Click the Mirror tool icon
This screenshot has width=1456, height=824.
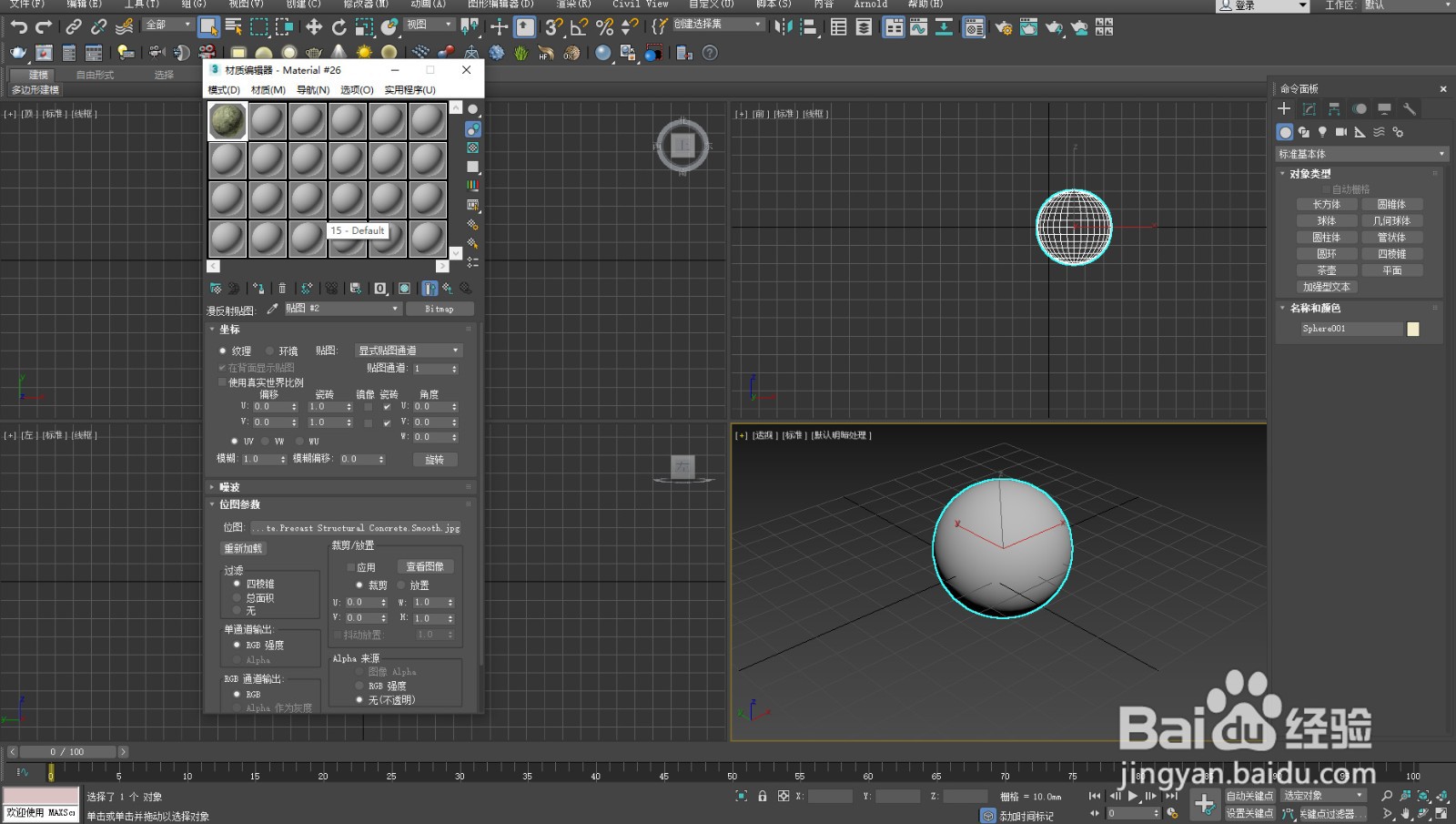coord(784,27)
